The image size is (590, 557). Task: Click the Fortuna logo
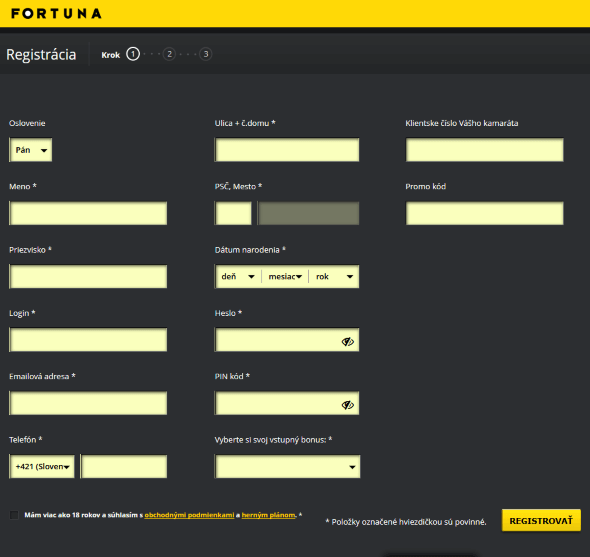tap(56, 14)
